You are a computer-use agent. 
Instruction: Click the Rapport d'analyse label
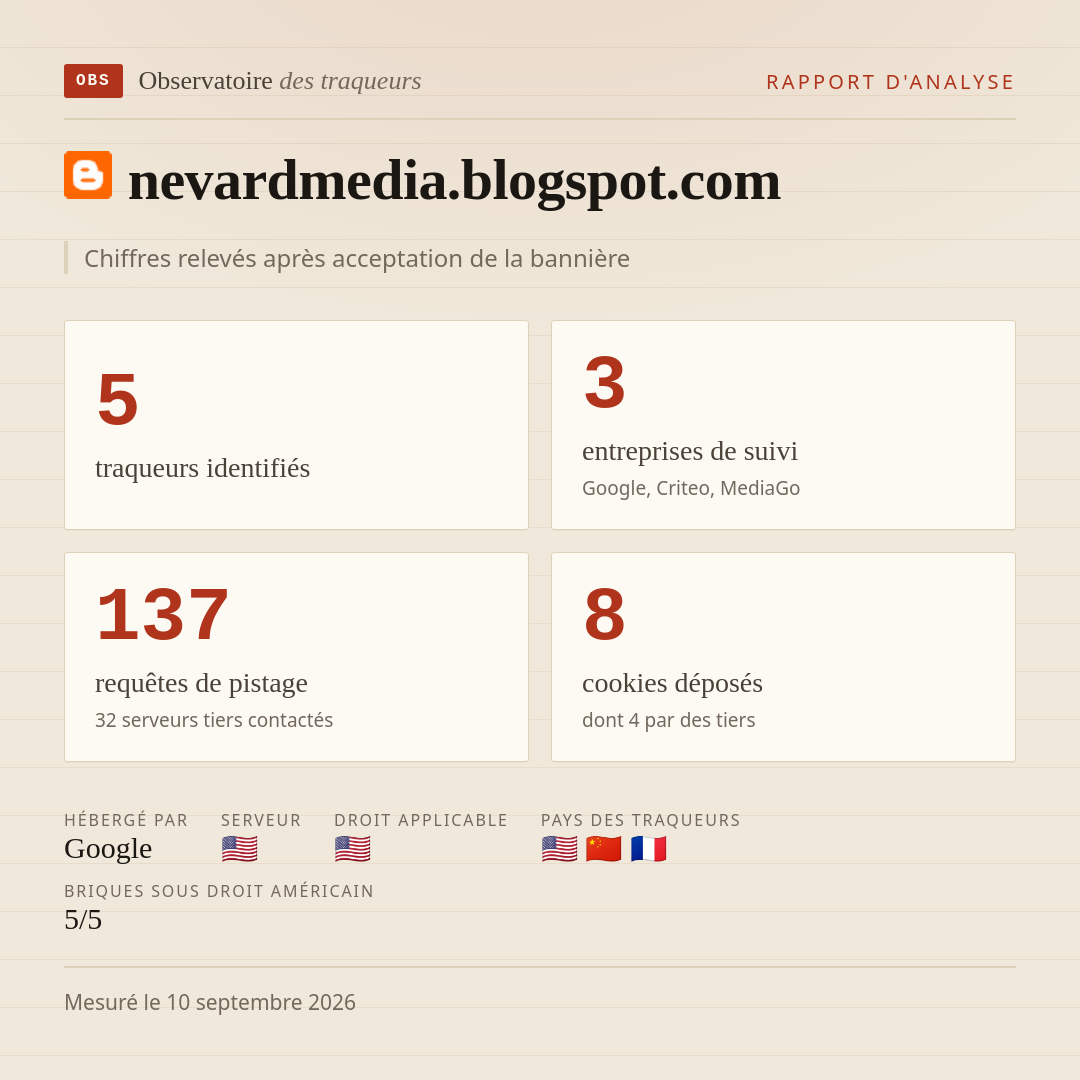click(891, 82)
